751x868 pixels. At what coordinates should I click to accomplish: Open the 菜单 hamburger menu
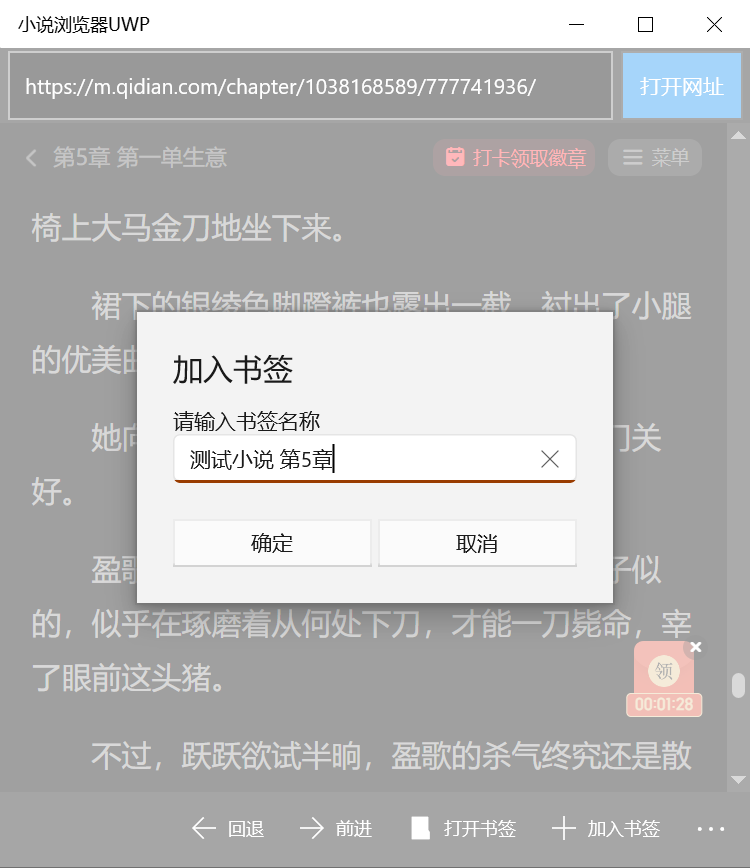click(655, 158)
